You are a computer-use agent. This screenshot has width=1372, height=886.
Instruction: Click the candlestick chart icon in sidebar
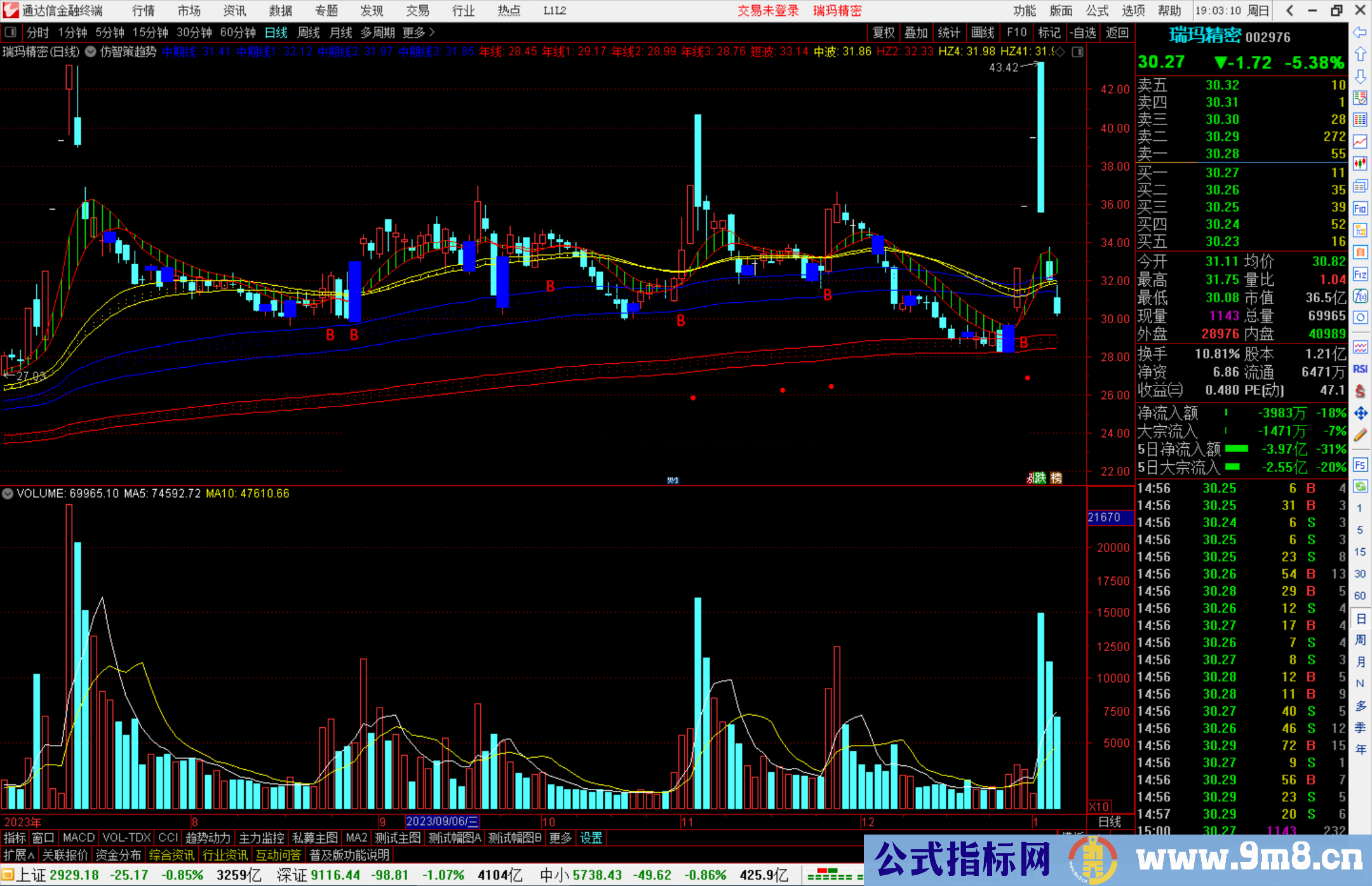click(x=1360, y=163)
